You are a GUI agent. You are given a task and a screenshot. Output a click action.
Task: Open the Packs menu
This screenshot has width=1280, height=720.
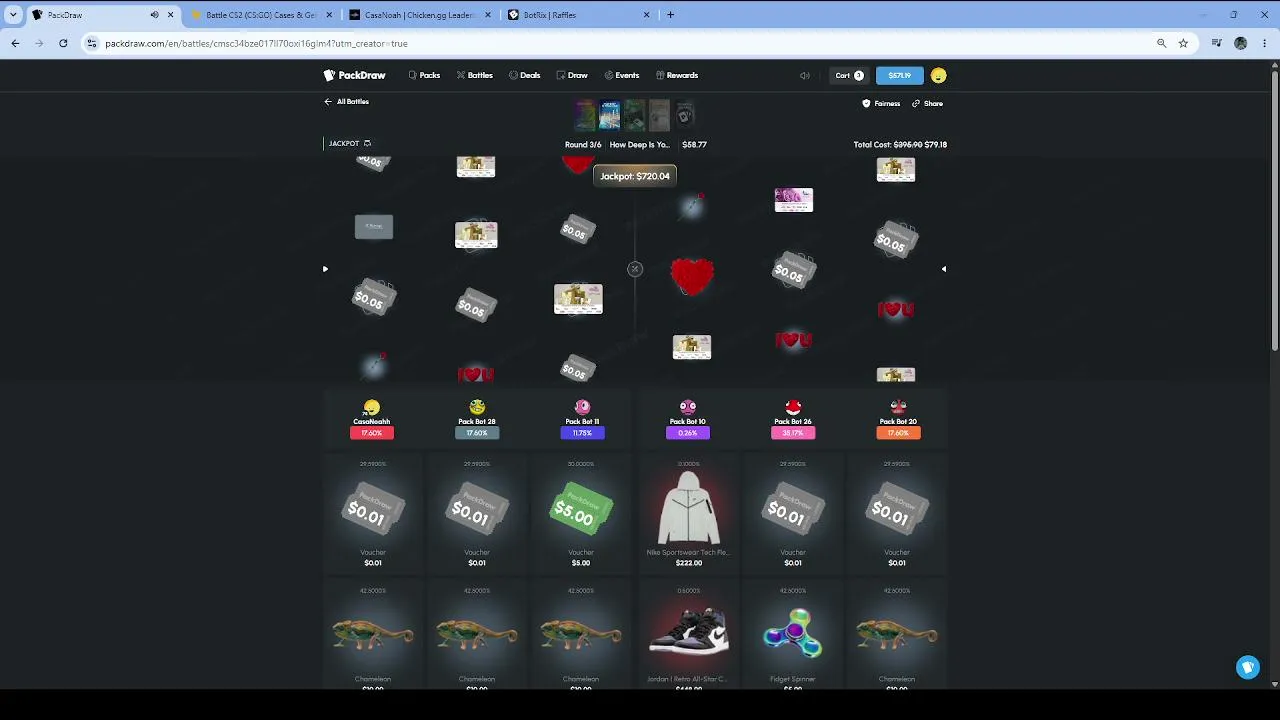[424, 75]
